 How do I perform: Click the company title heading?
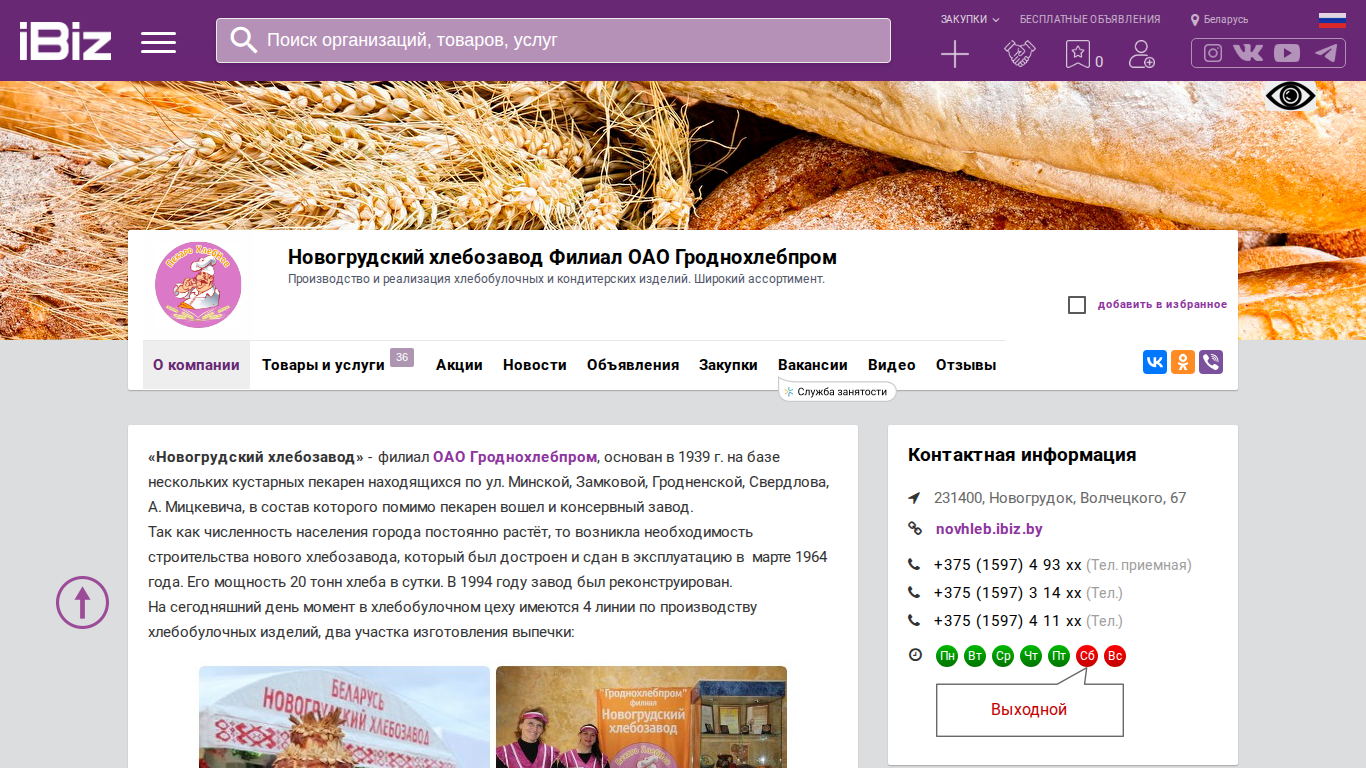562,257
